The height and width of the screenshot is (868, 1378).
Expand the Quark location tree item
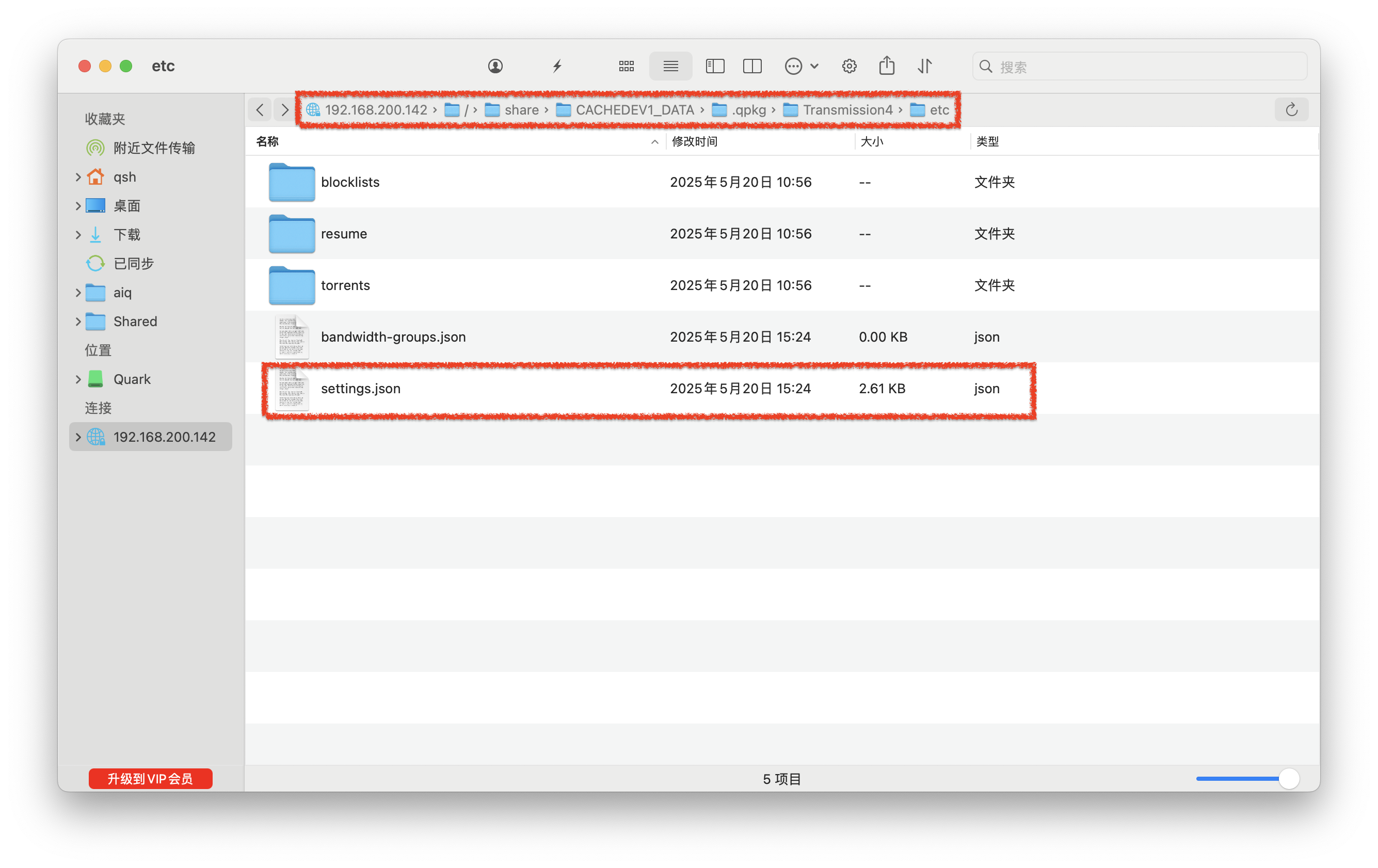(78, 379)
